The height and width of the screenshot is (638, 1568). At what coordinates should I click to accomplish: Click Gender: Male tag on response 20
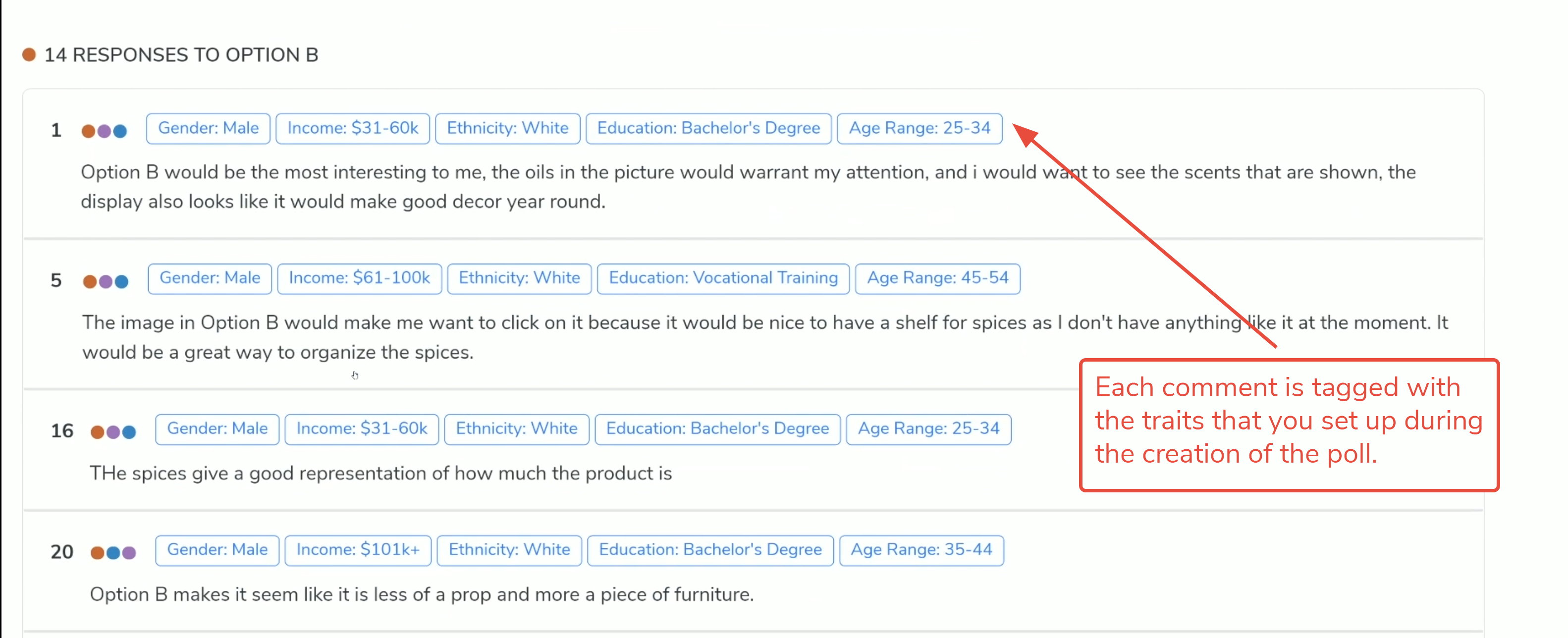pos(216,550)
